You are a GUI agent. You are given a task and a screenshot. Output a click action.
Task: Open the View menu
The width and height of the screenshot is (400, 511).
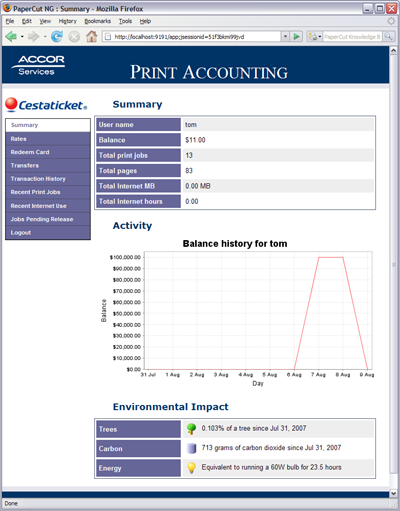(45, 21)
